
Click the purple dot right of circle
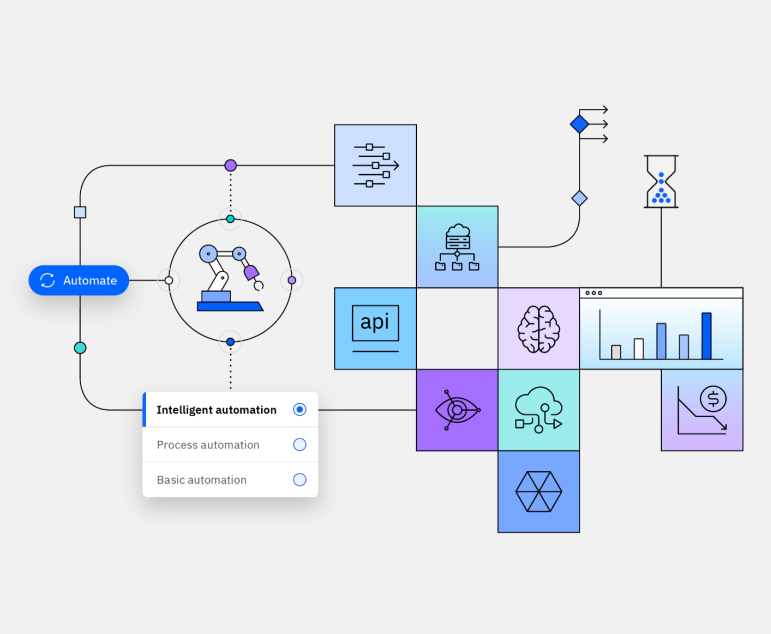(x=292, y=280)
